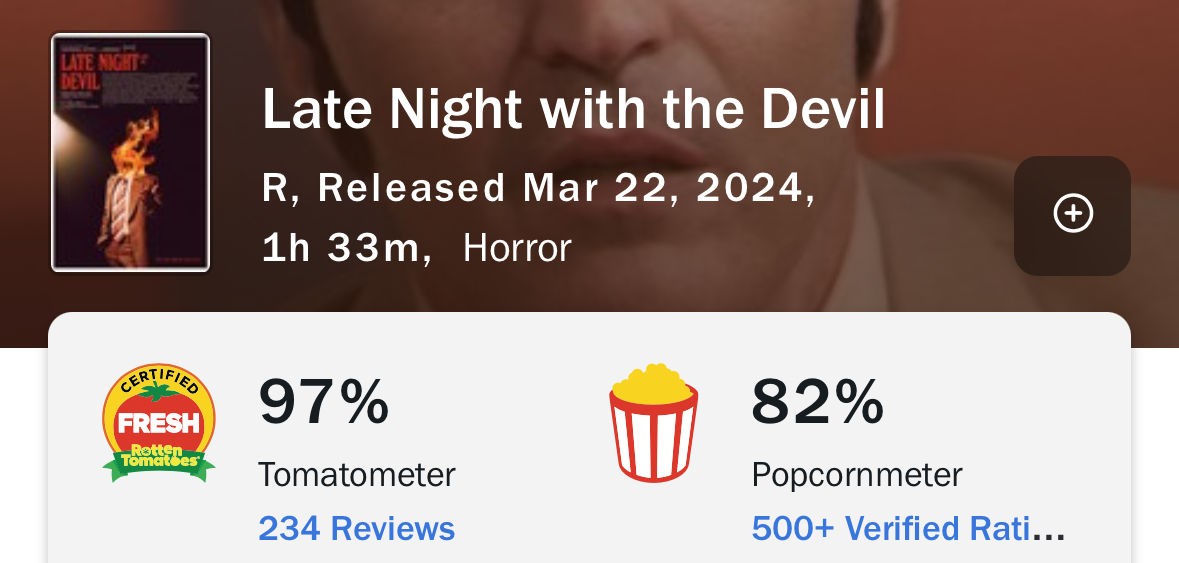Click the 1h 33m runtime text
1179x563 pixels.
pos(340,248)
